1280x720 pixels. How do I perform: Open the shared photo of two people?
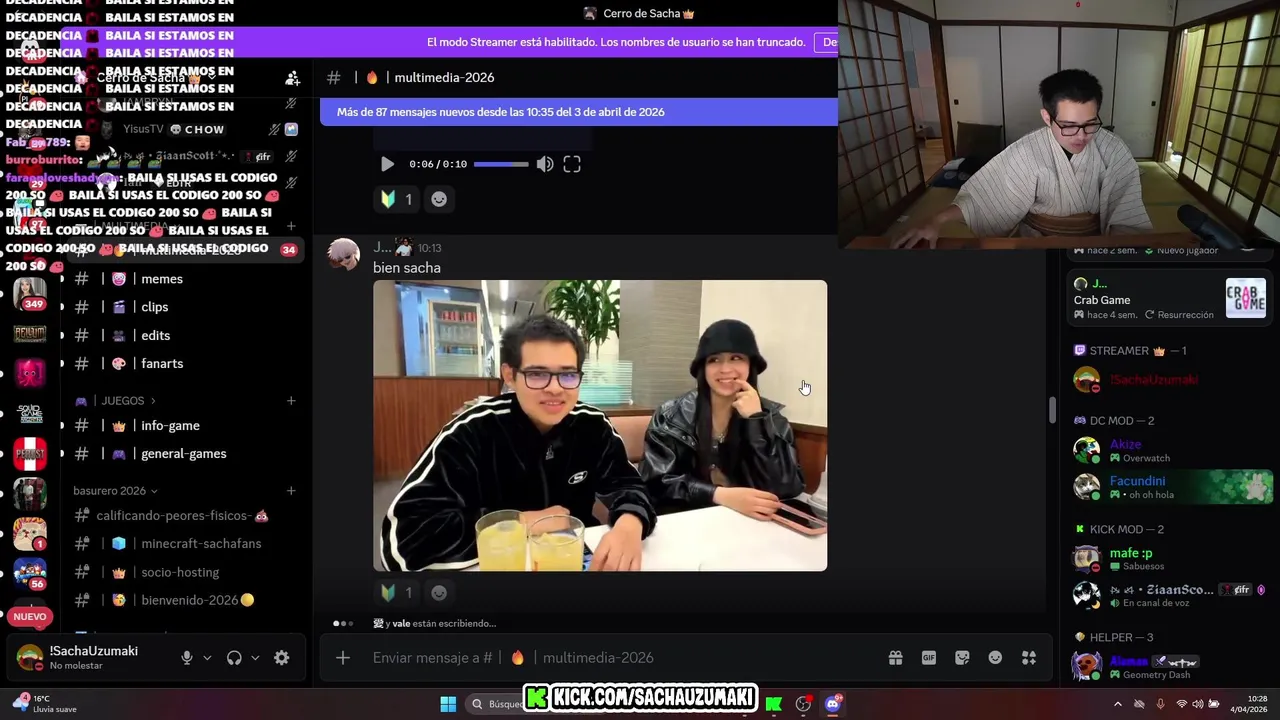pyautogui.click(x=600, y=426)
